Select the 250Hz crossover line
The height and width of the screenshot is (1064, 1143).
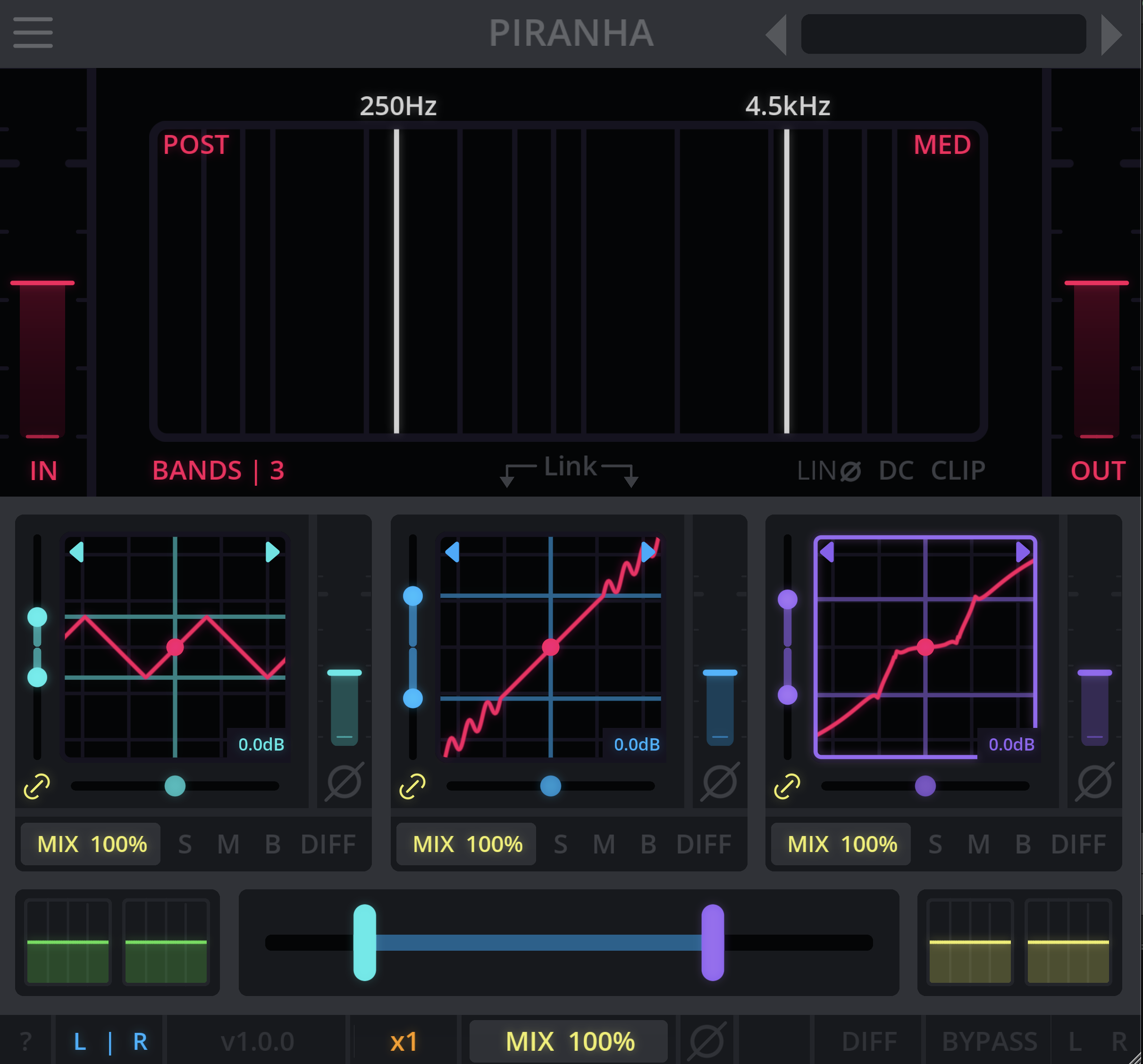click(x=397, y=281)
